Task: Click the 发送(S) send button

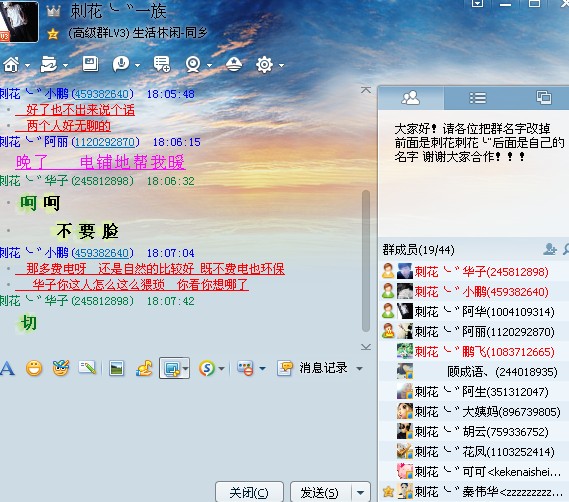Action: tap(320, 493)
